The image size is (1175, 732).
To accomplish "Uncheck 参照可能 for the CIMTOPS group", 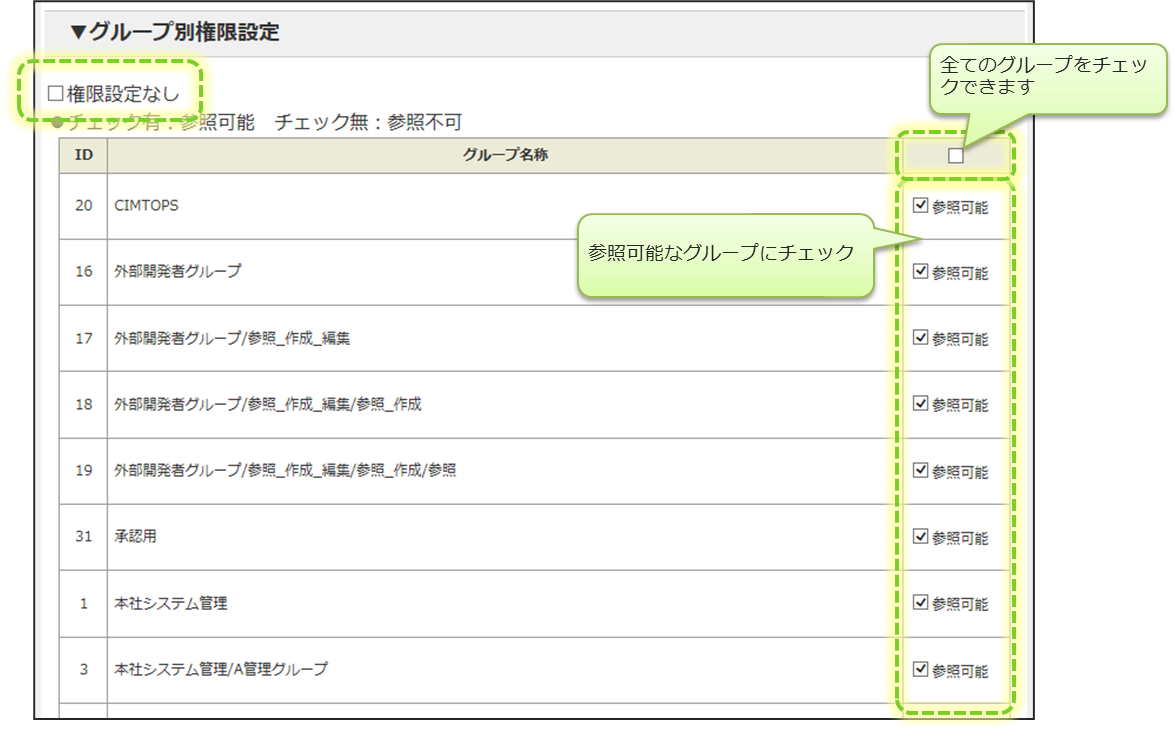I will point(921,206).
